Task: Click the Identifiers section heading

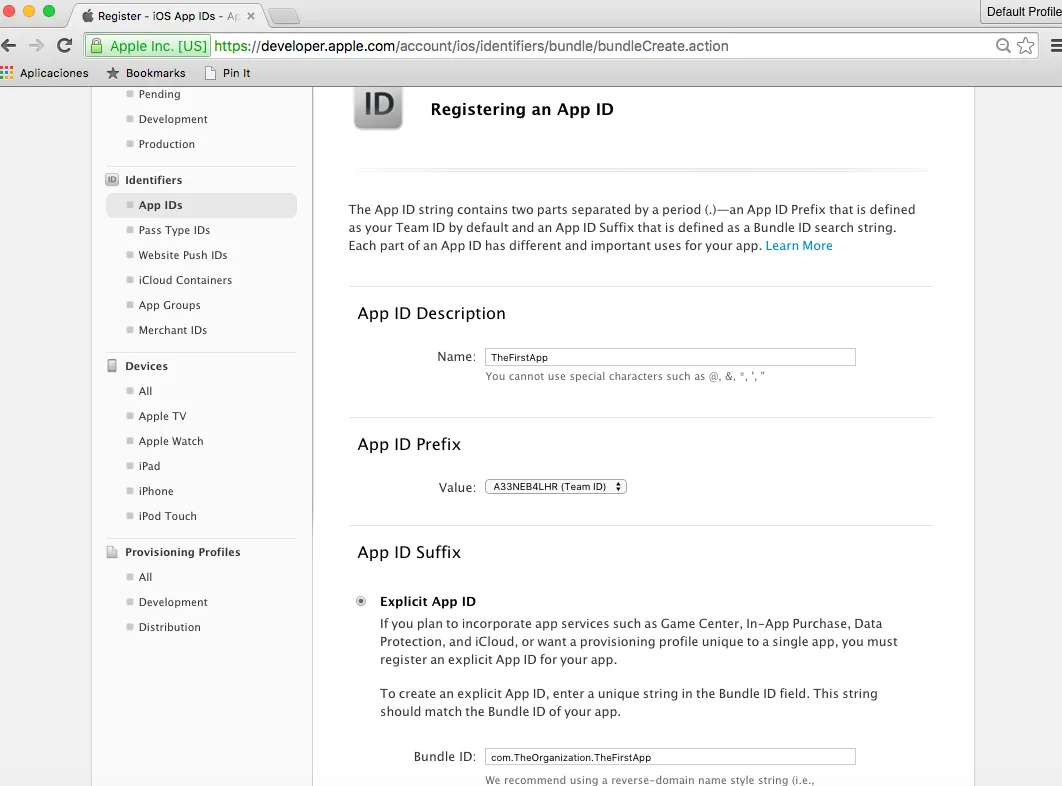Action: (x=153, y=180)
